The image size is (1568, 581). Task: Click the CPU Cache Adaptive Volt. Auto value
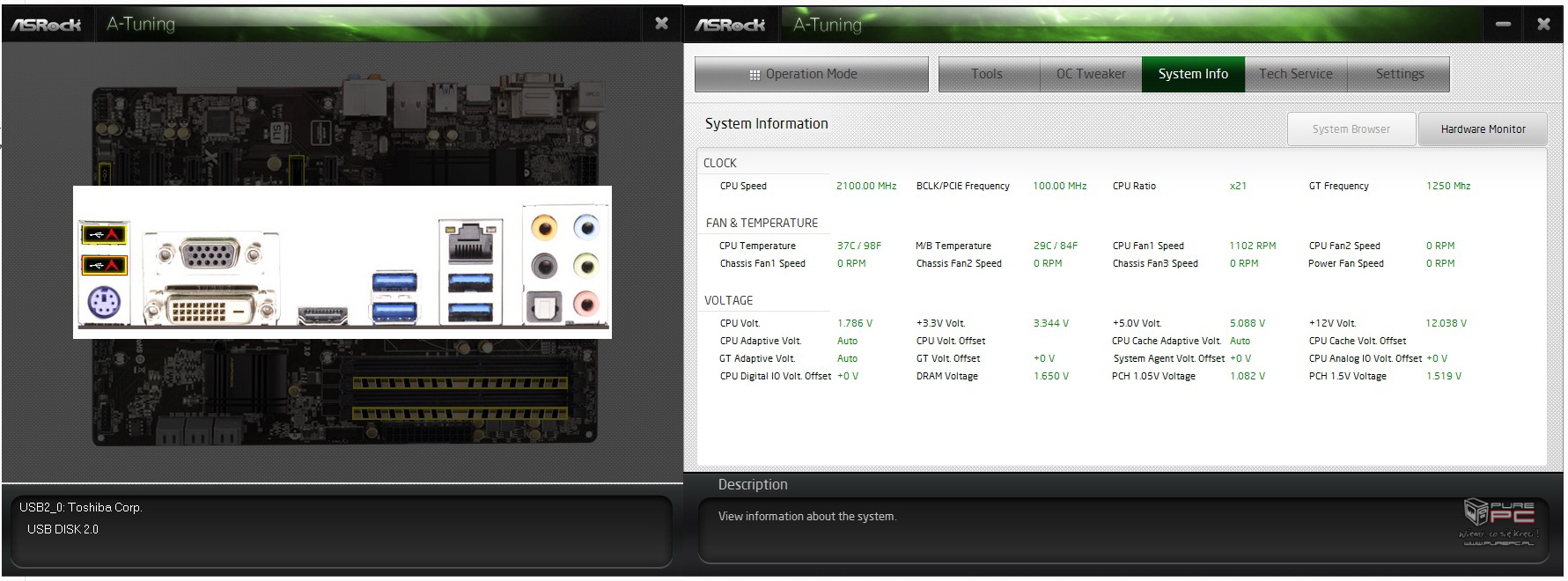pyautogui.click(x=1240, y=341)
